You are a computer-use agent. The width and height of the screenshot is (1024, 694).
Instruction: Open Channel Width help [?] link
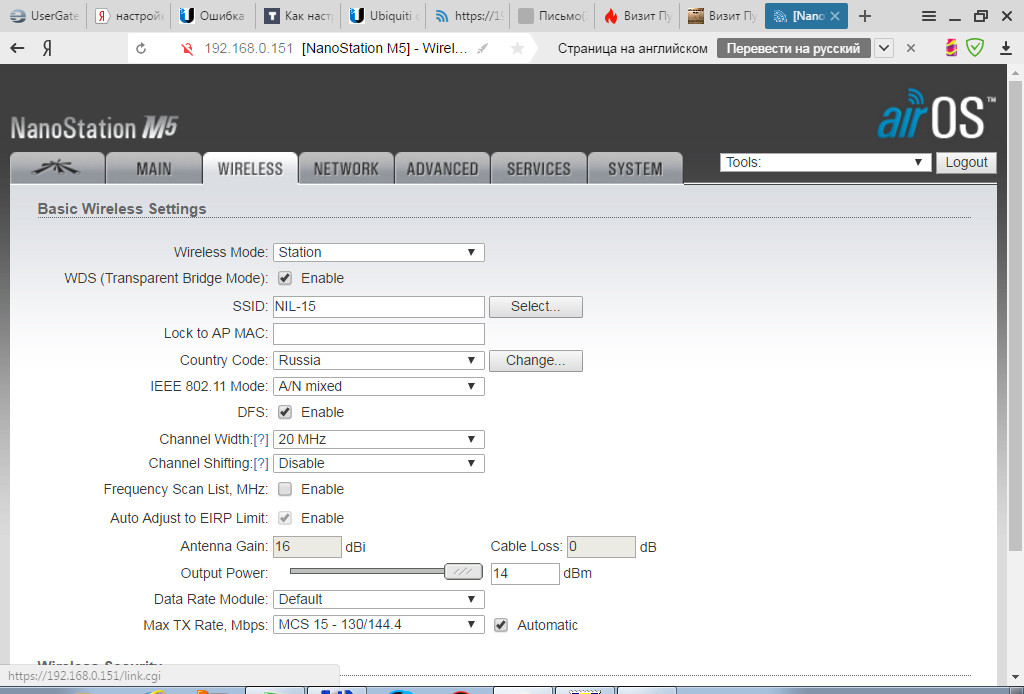coord(261,439)
